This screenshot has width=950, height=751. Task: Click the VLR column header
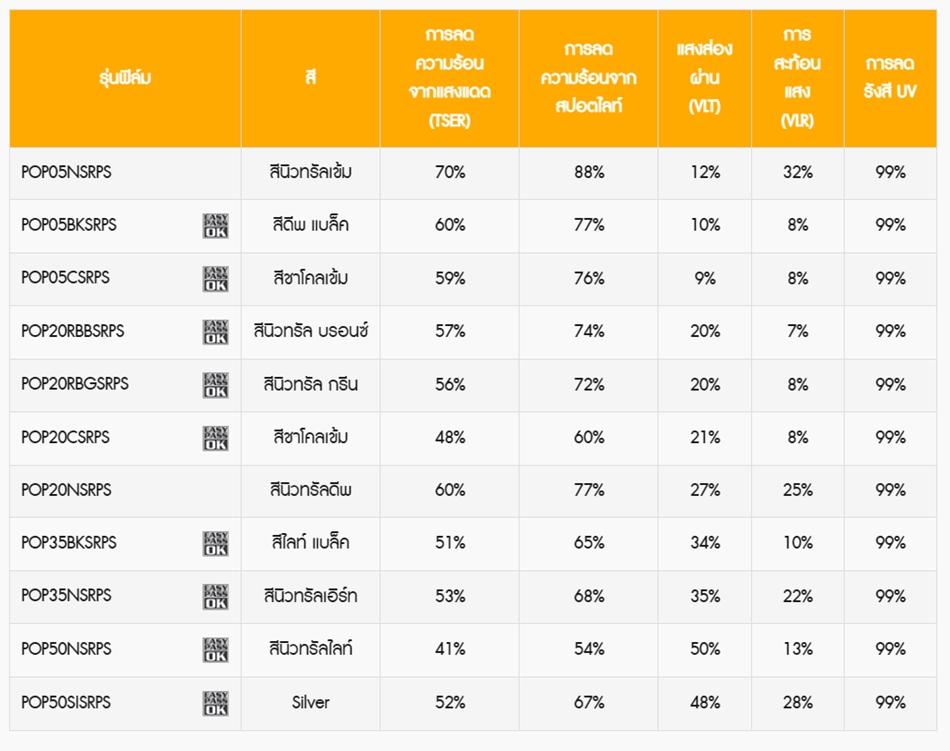[x=797, y=78]
